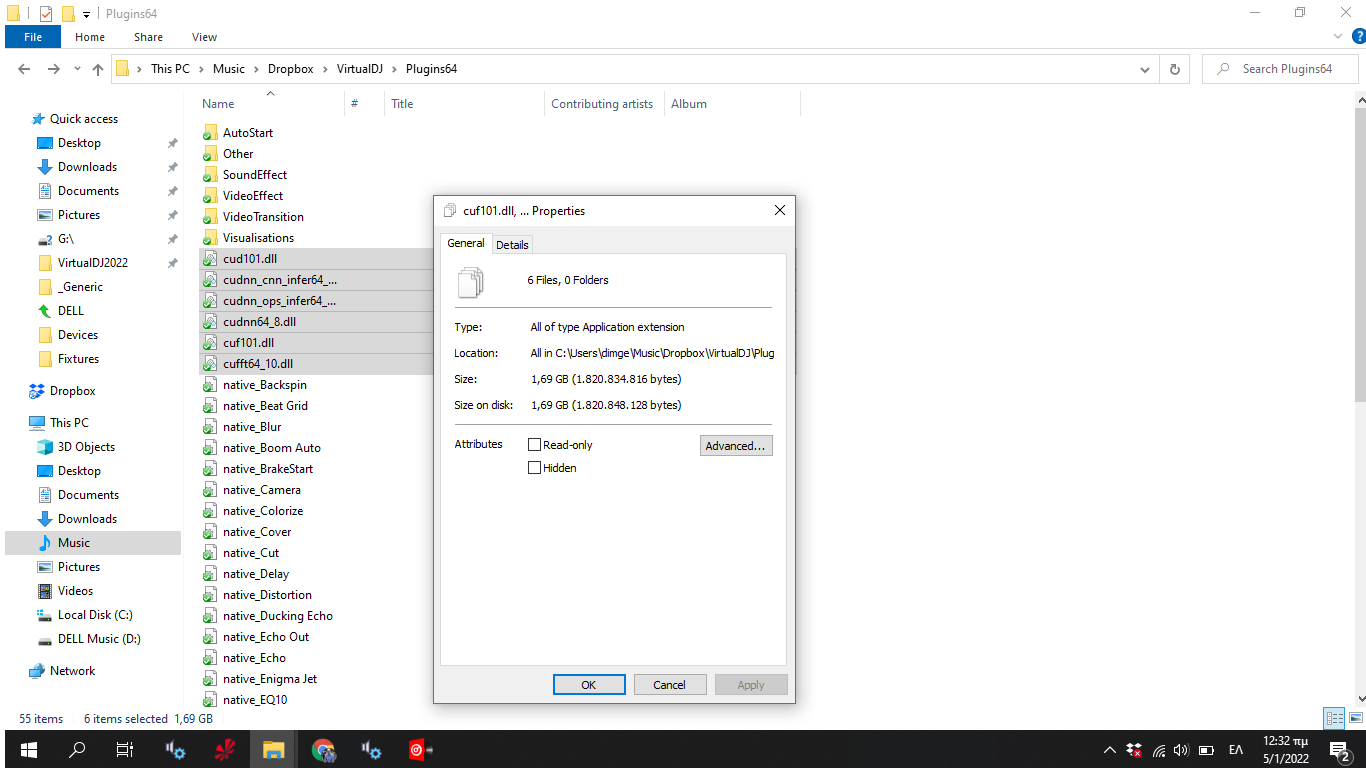Switch the ΕΛ input language indicator
The height and width of the screenshot is (768, 1366).
(1235, 750)
